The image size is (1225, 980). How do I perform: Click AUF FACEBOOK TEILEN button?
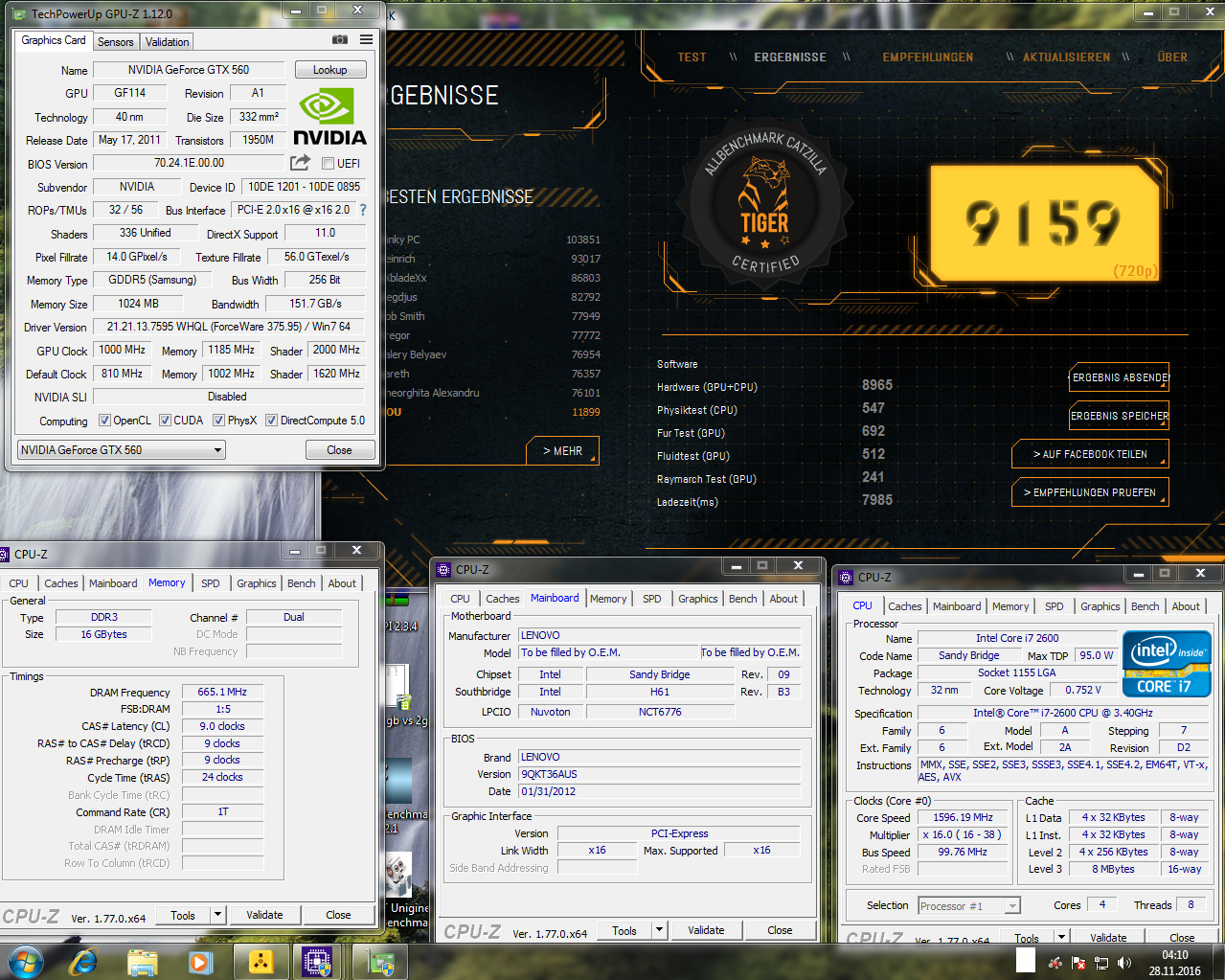click(1090, 454)
